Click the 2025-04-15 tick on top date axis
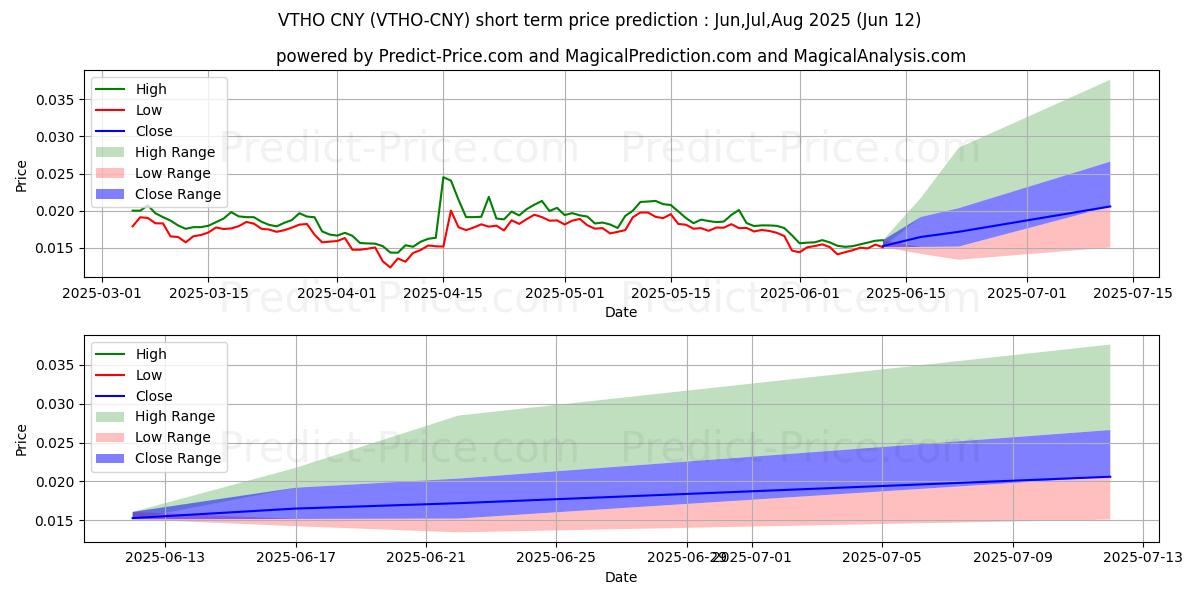This screenshot has height=600, width=1200. [x=442, y=293]
